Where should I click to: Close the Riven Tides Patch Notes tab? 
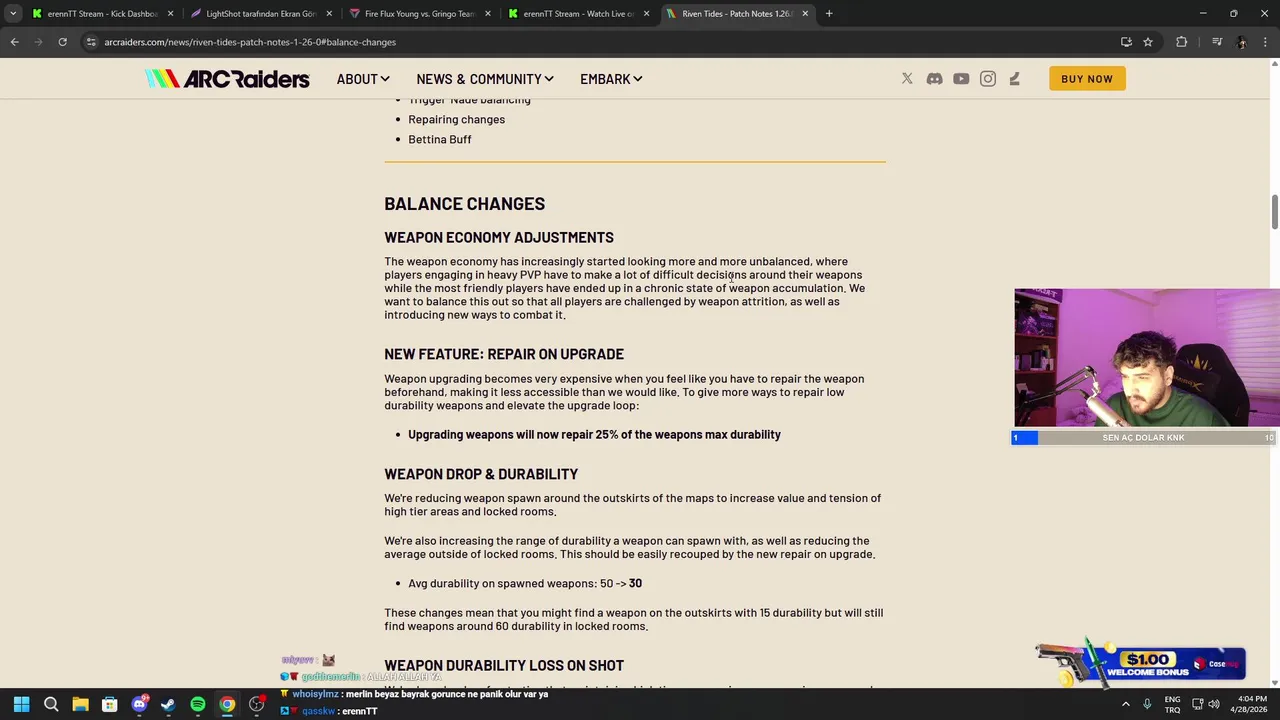point(805,14)
